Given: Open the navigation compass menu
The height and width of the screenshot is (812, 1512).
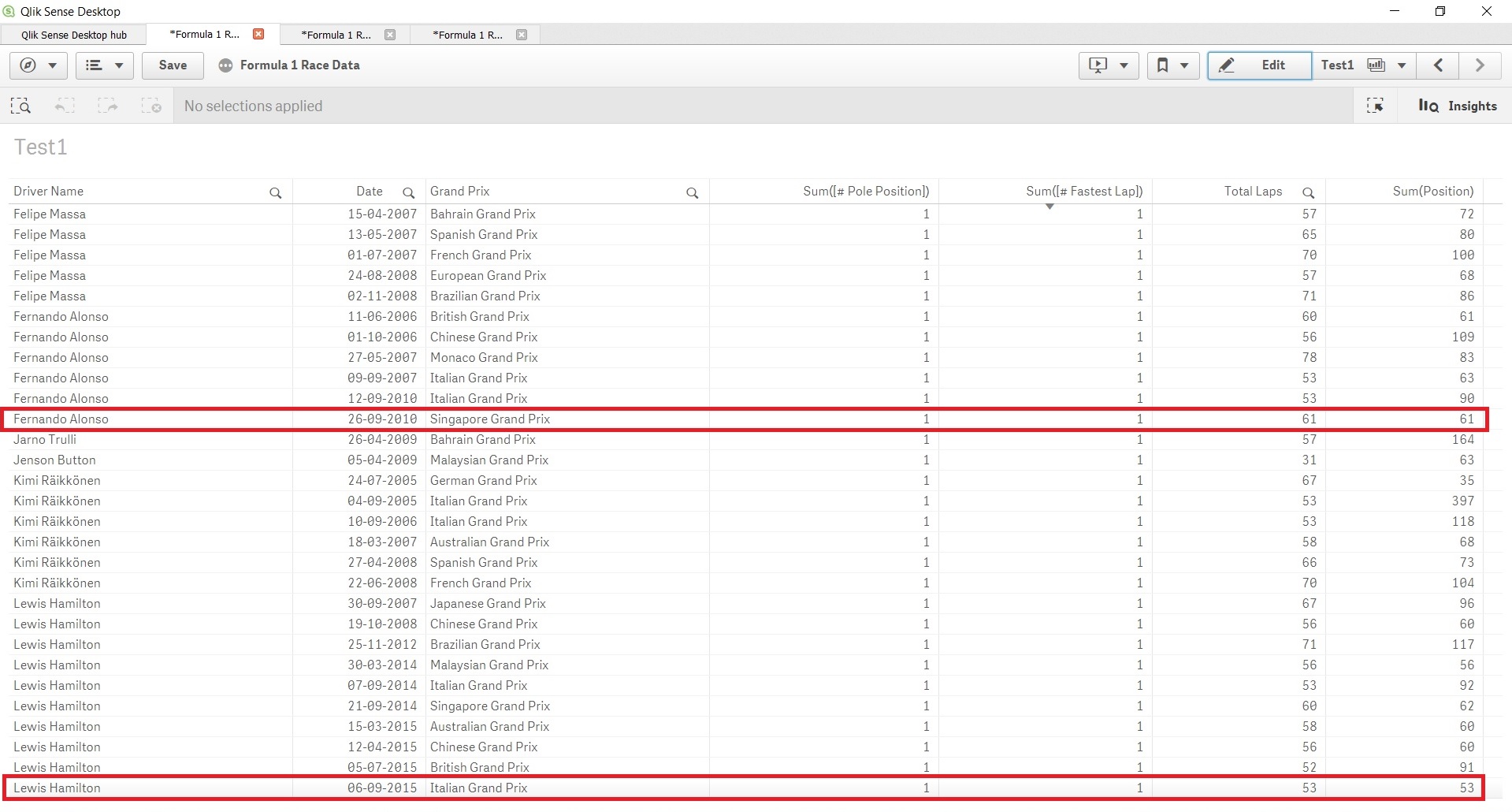Looking at the screenshot, I should point(38,65).
